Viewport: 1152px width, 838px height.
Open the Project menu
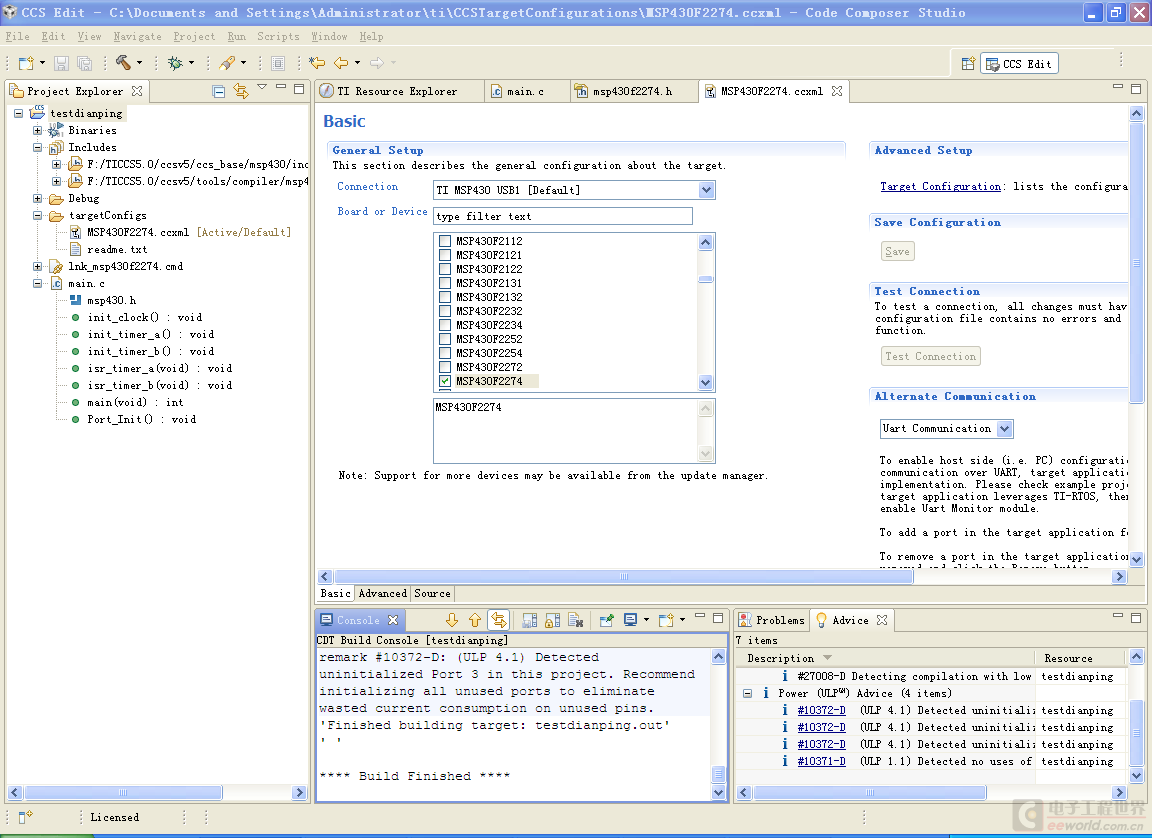(194, 36)
